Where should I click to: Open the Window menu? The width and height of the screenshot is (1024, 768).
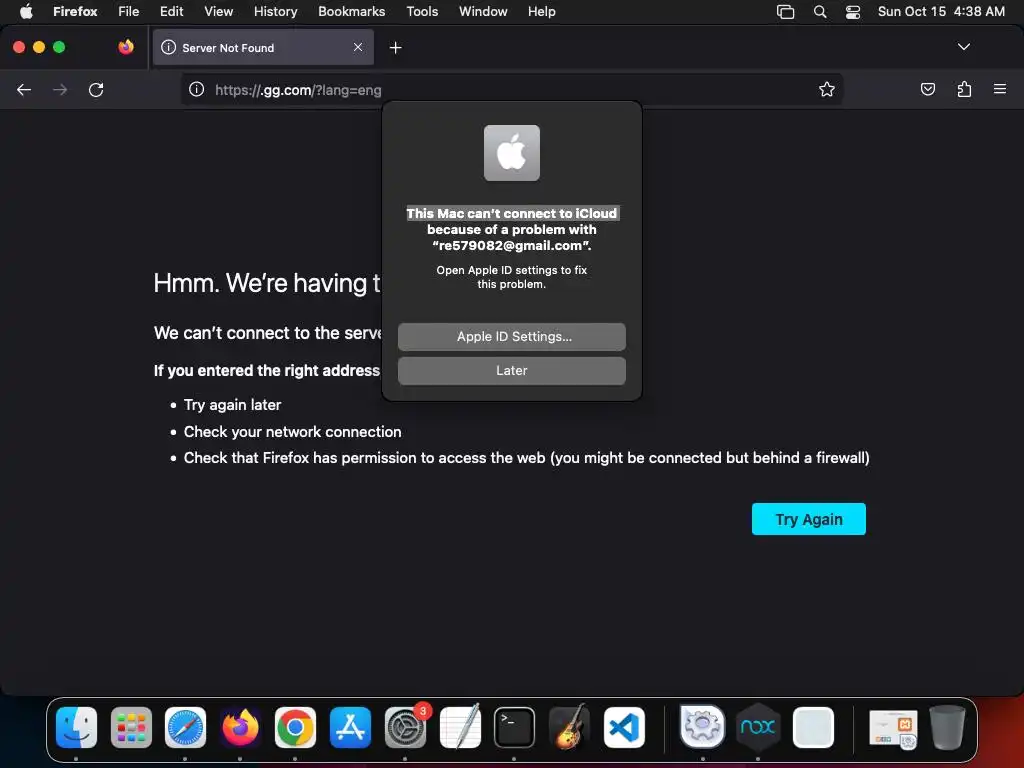[483, 12]
